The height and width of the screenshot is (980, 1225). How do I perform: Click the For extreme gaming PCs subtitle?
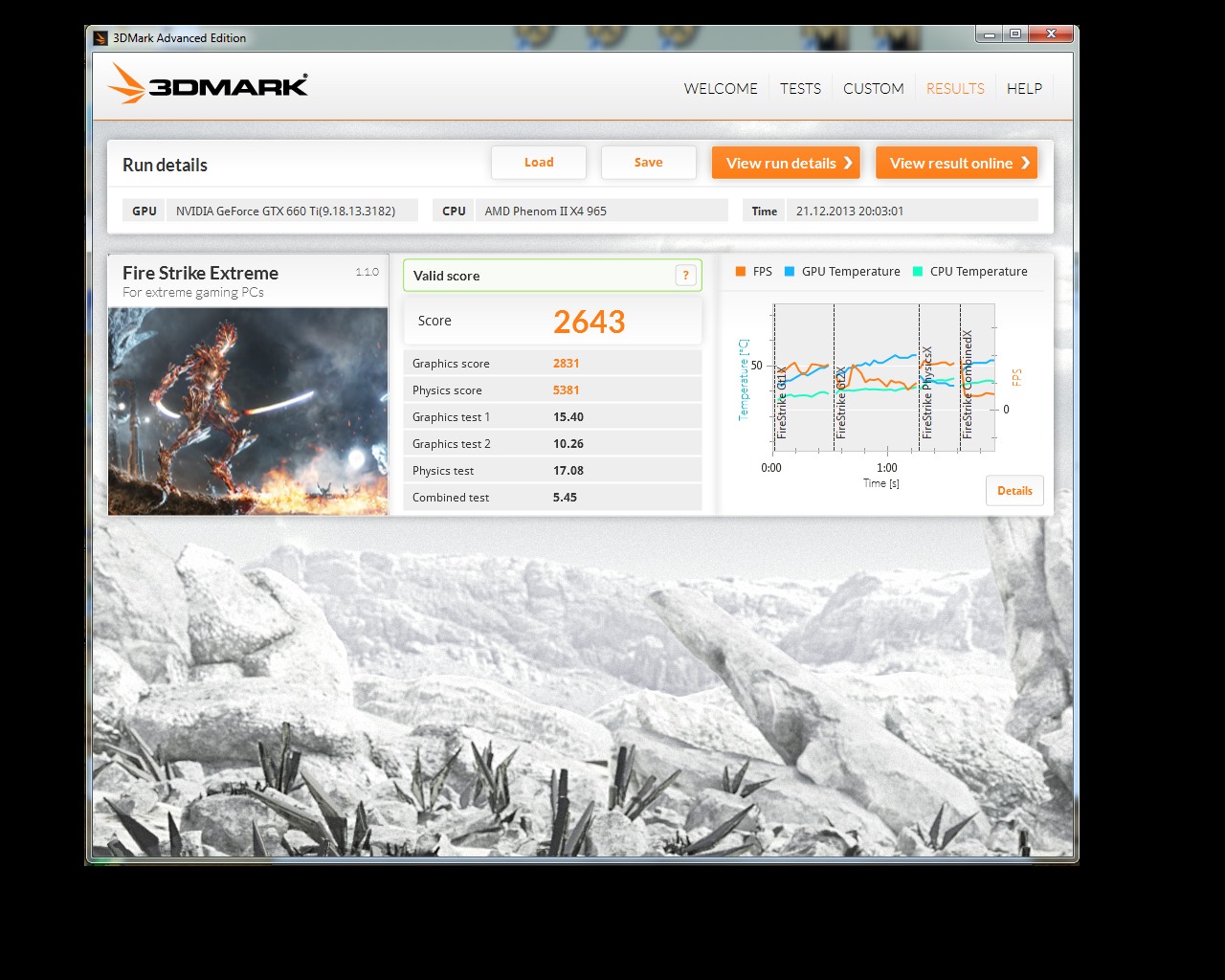click(193, 293)
